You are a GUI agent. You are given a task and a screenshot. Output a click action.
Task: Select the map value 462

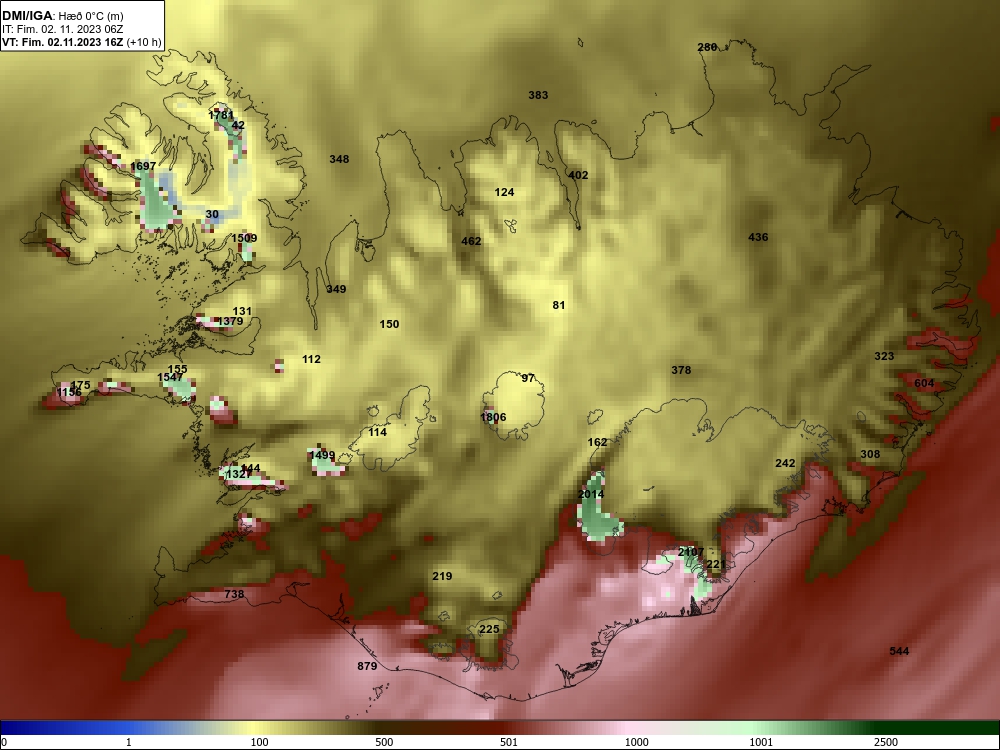tap(471, 241)
